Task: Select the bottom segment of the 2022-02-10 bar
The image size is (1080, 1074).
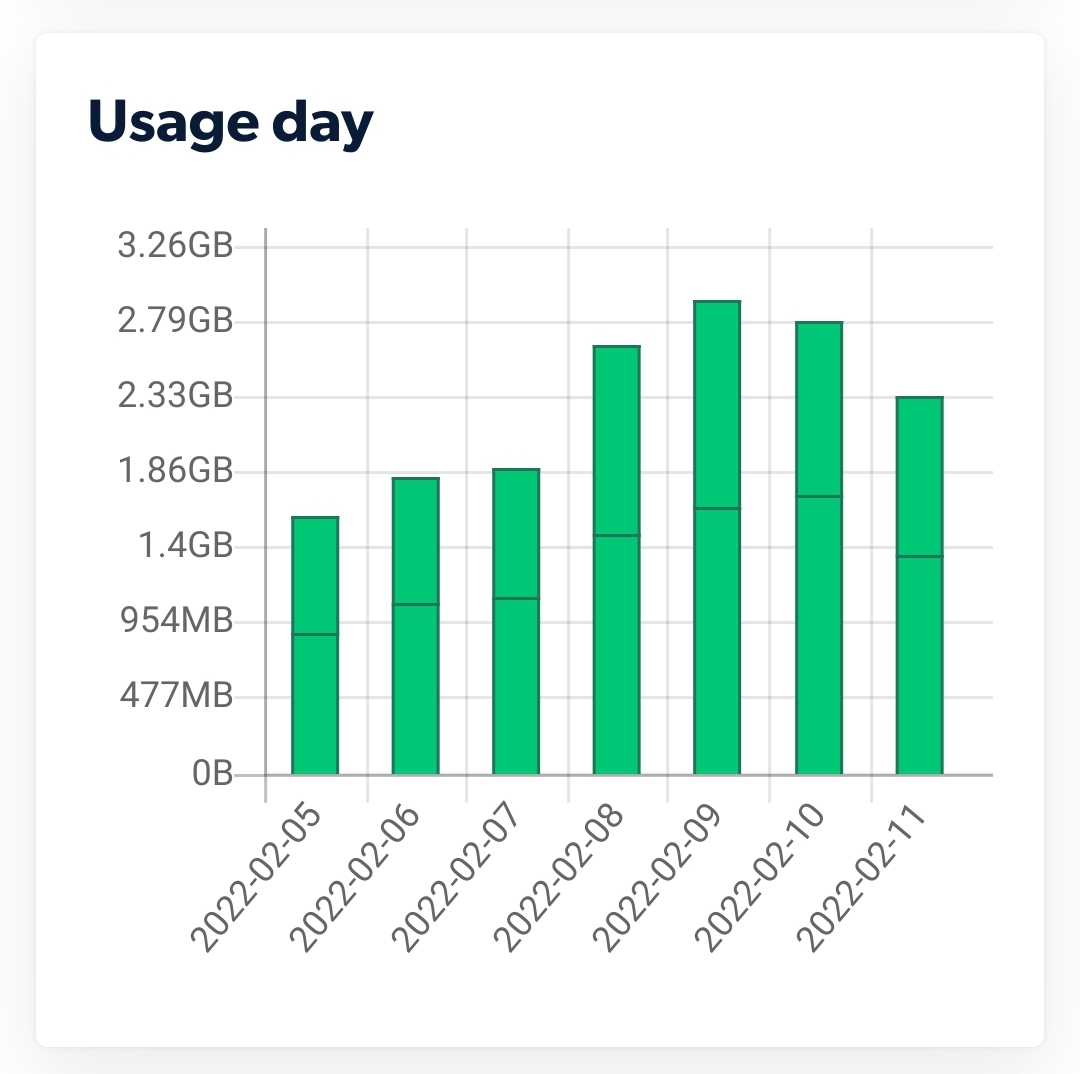Action: point(819,635)
